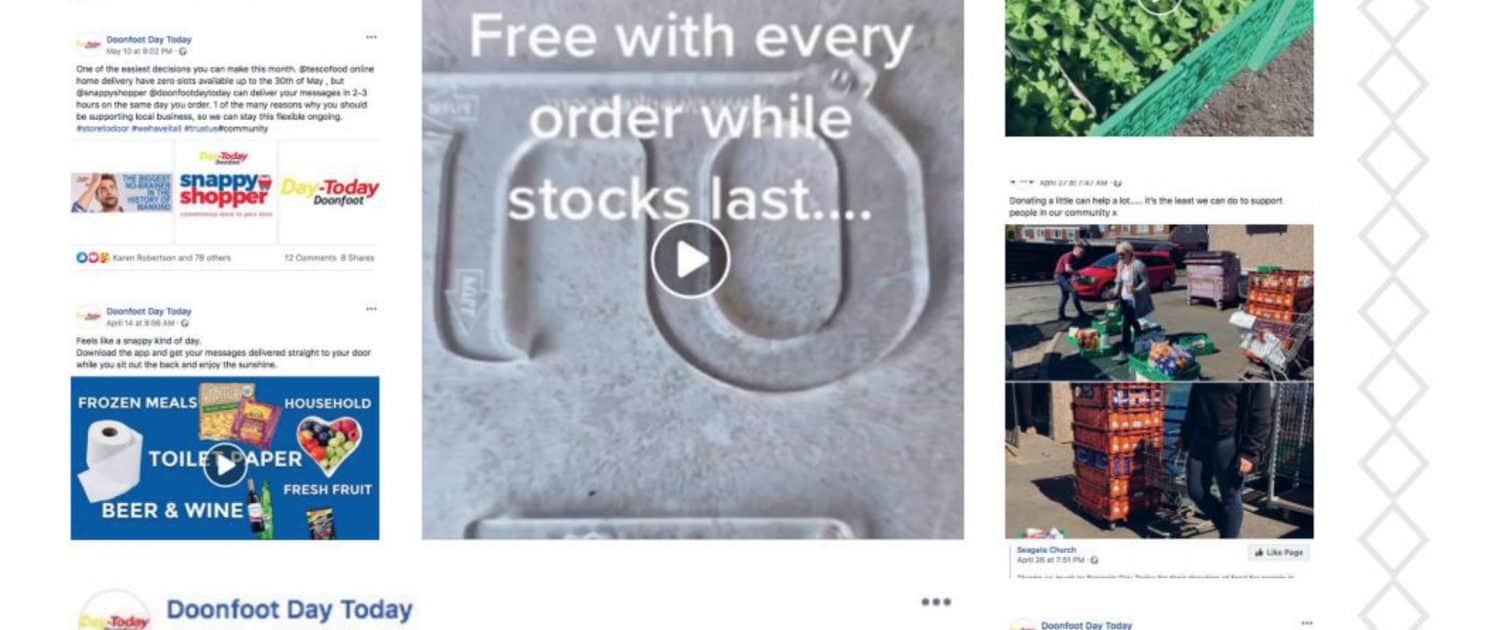Play the 'Free with every order' video

tap(691, 259)
